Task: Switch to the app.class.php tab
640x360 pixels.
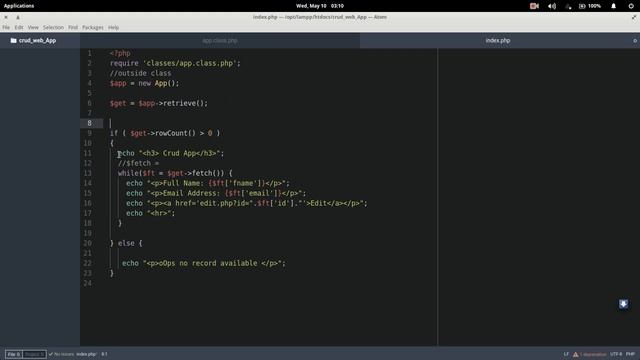Action: click(x=220, y=40)
